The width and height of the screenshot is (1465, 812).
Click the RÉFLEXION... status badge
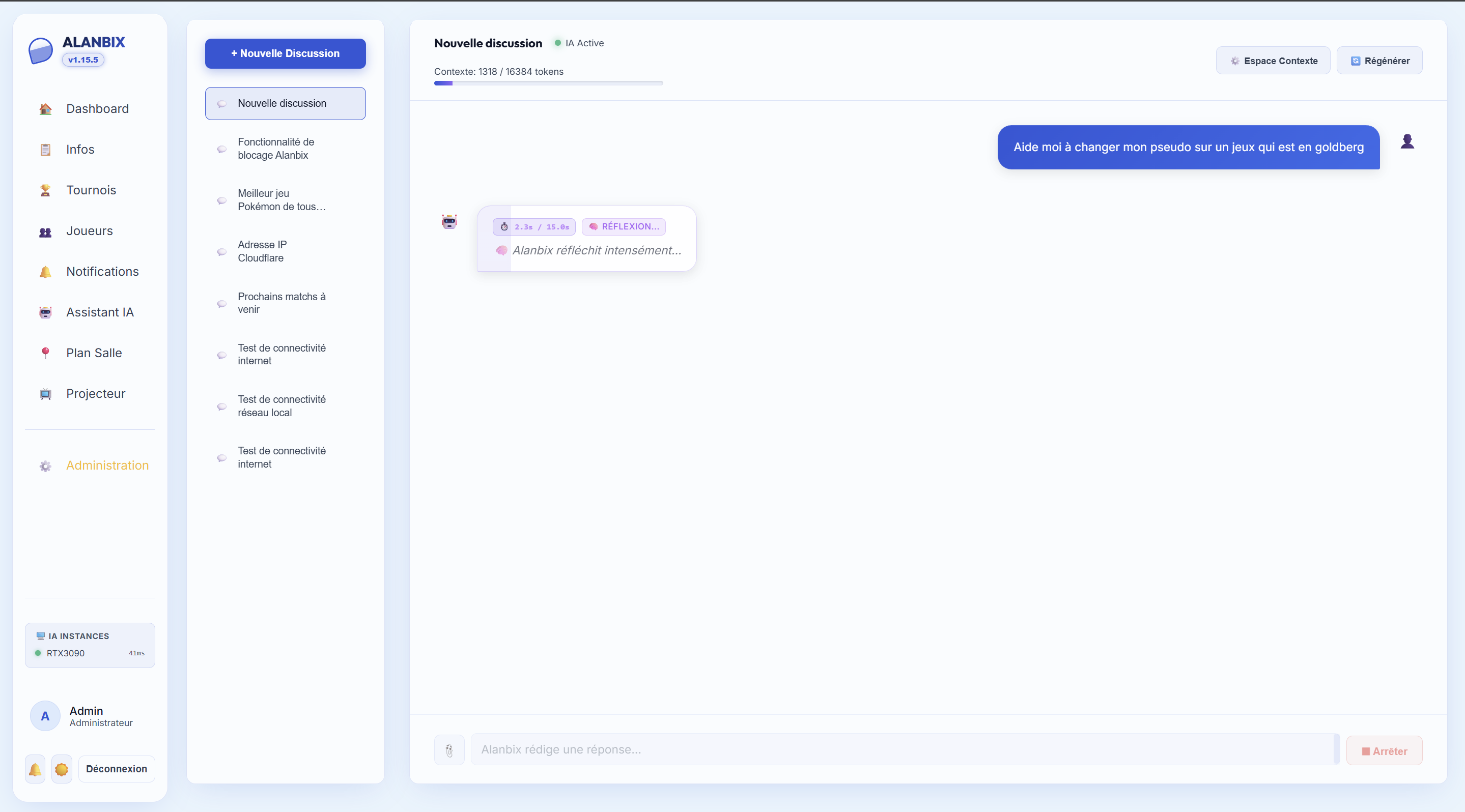[623, 227]
